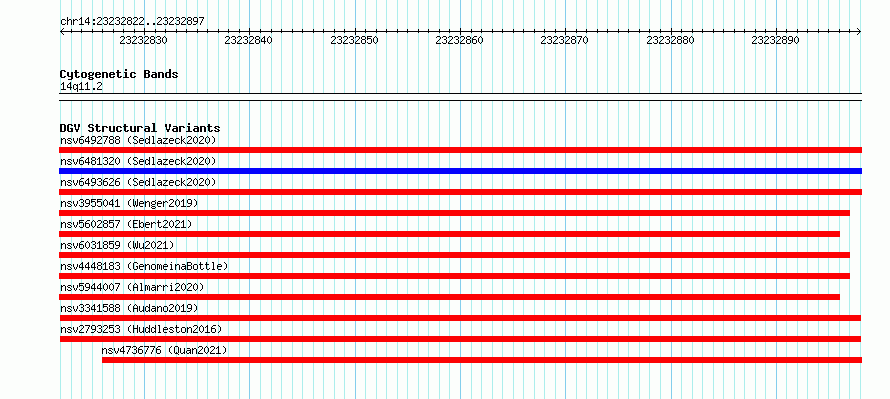Click the nsv6481320 (Sedlazeck2020) variant label
This screenshot has height=399, width=890.
click(x=138, y=161)
